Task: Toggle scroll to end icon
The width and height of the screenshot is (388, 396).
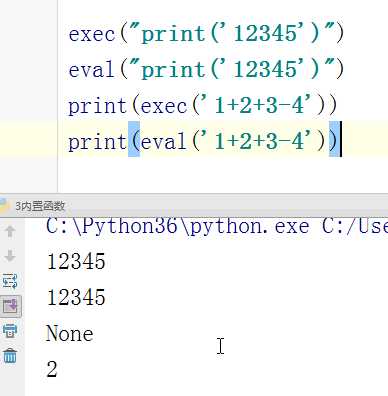Action: coord(11,306)
